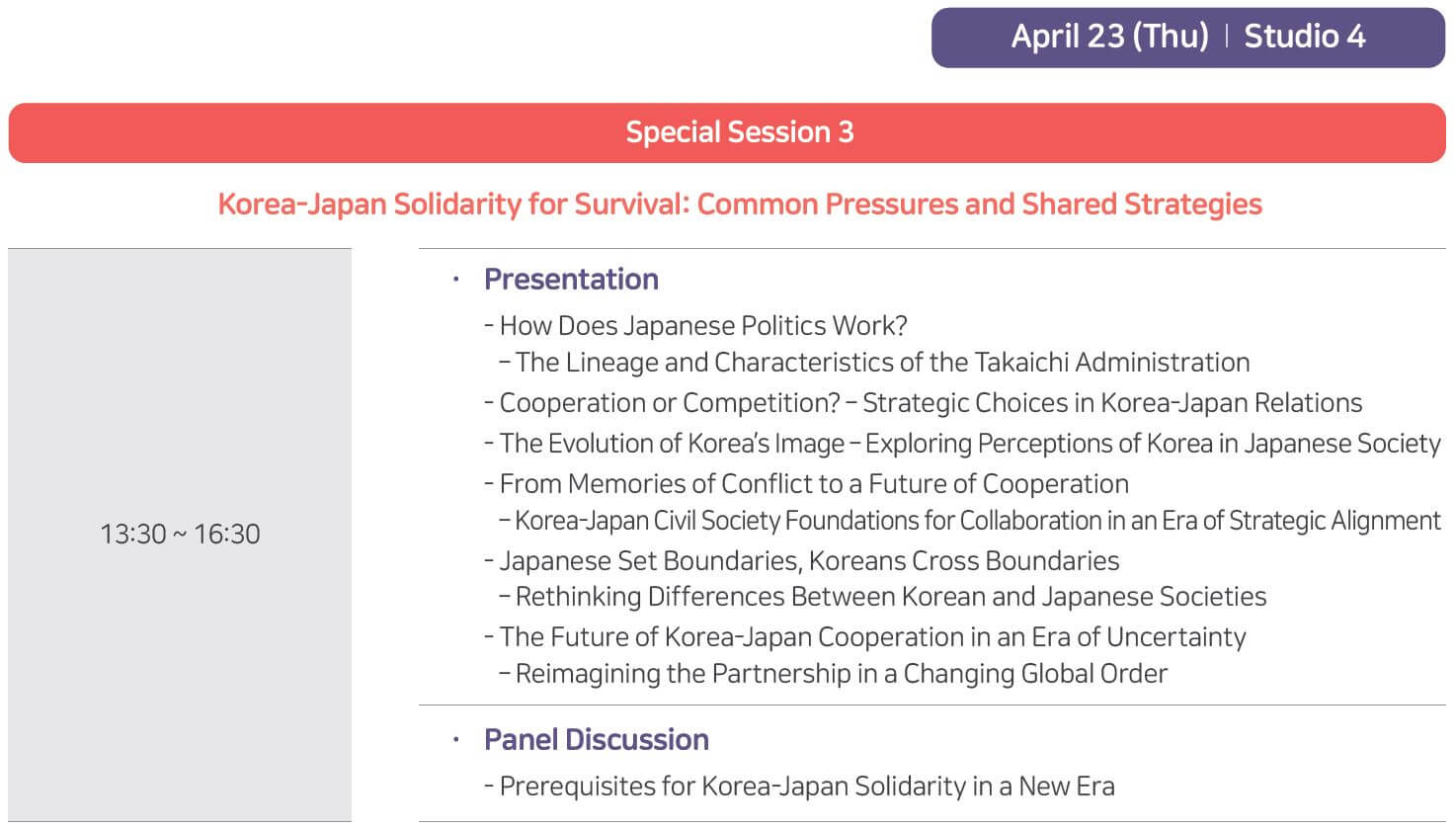Click the 'Studio 4' text in header badge

click(x=1305, y=37)
